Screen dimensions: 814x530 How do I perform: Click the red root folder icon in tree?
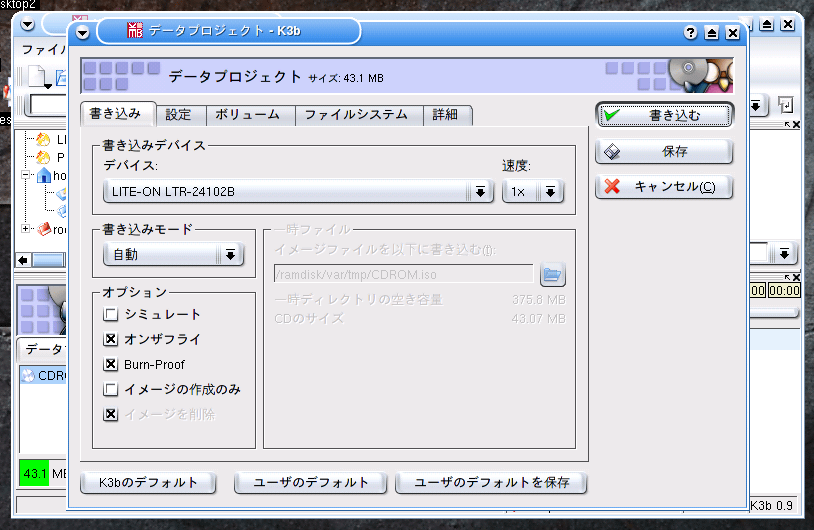tap(44, 229)
